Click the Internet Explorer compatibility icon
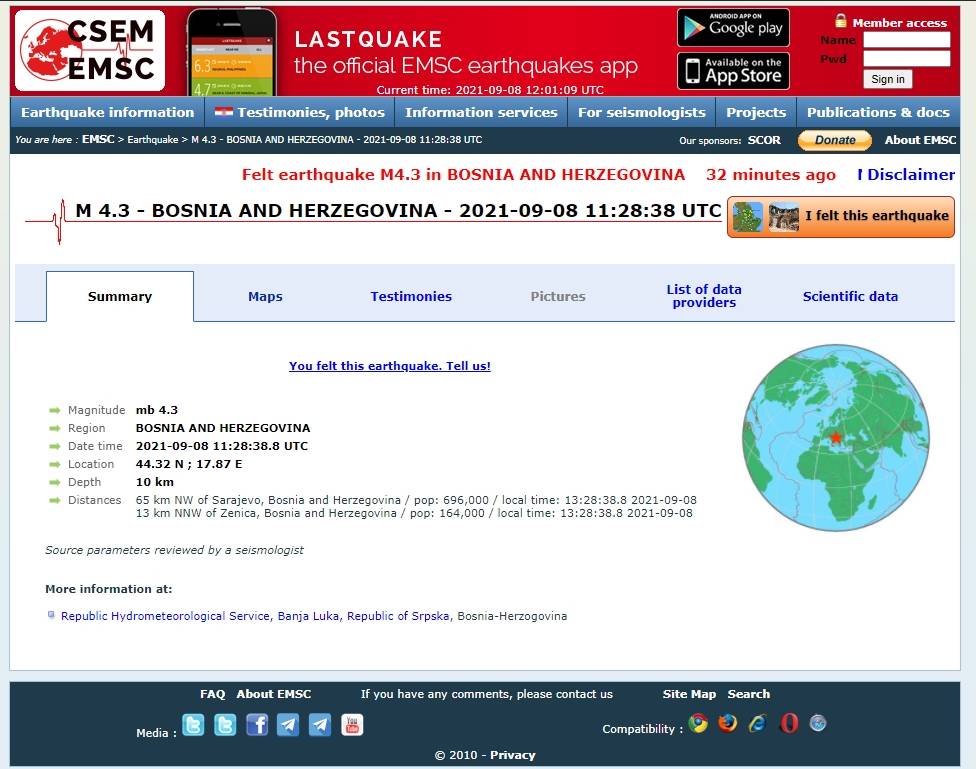976x769 pixels. (758, 723)
